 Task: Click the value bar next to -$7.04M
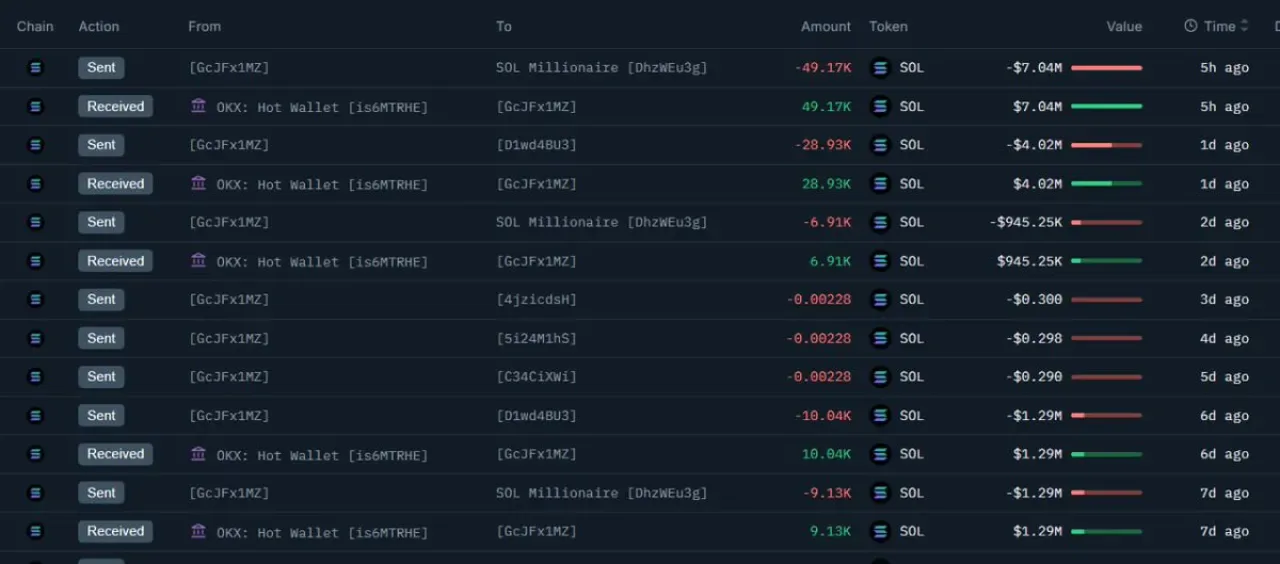point(1106,68)
